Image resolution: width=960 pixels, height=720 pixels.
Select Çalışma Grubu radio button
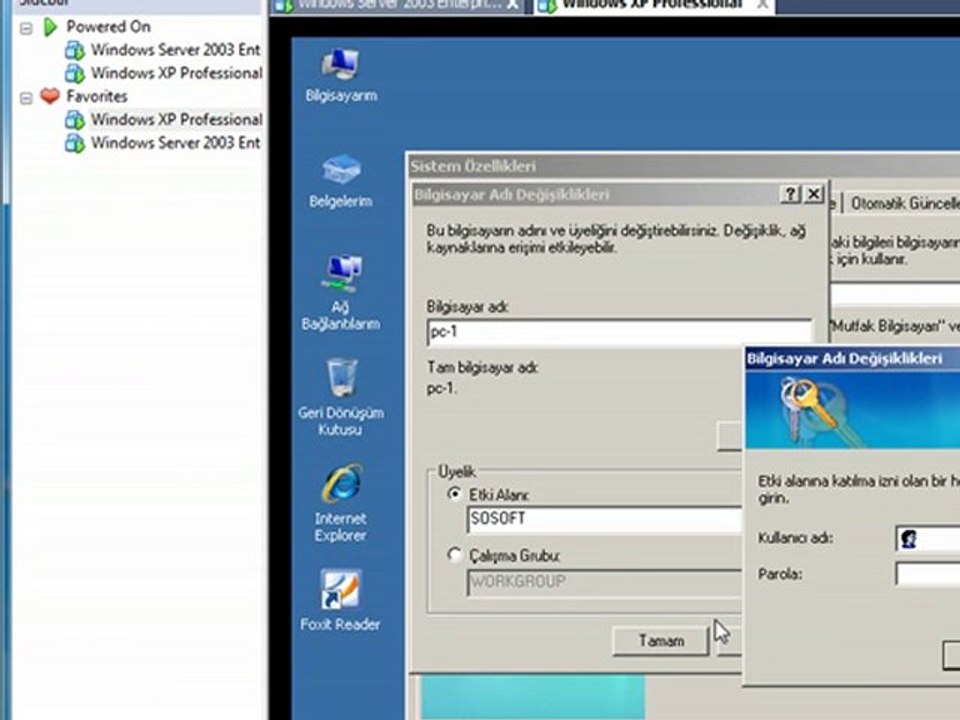tap(454, 555)
